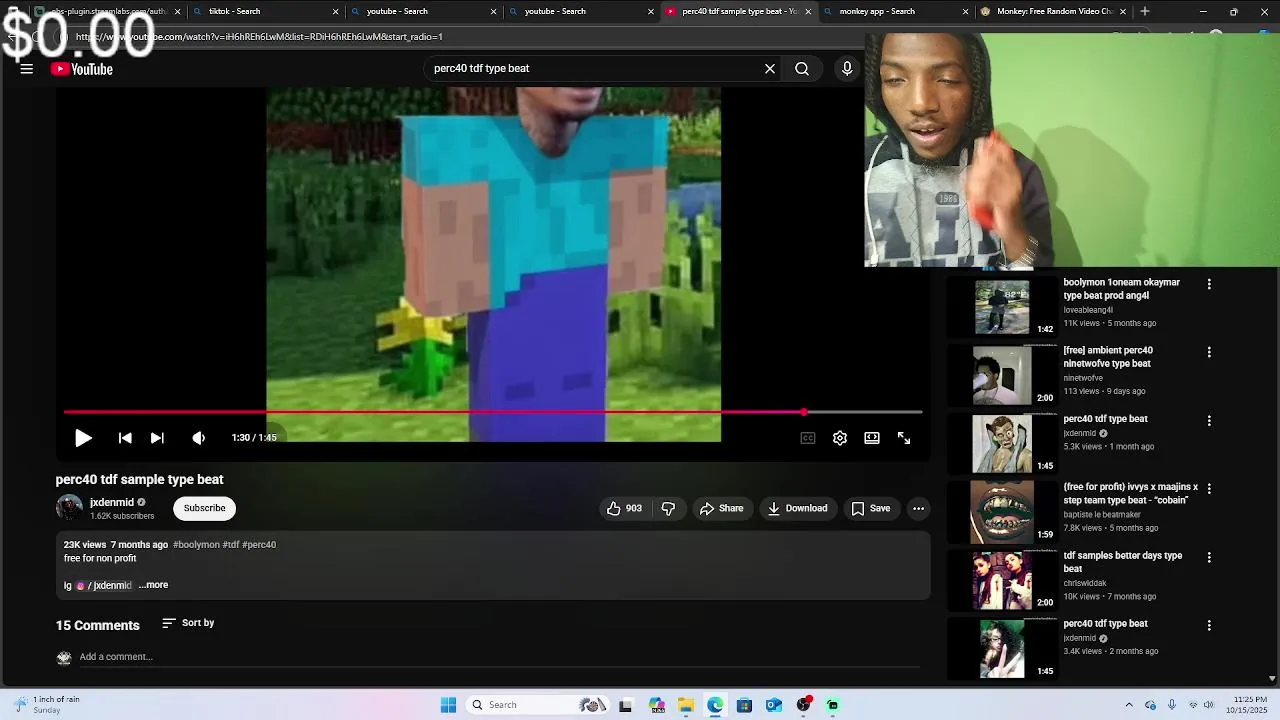Open Outlook from the taskbar
The image size is (1280, 720).
[774, 705]
